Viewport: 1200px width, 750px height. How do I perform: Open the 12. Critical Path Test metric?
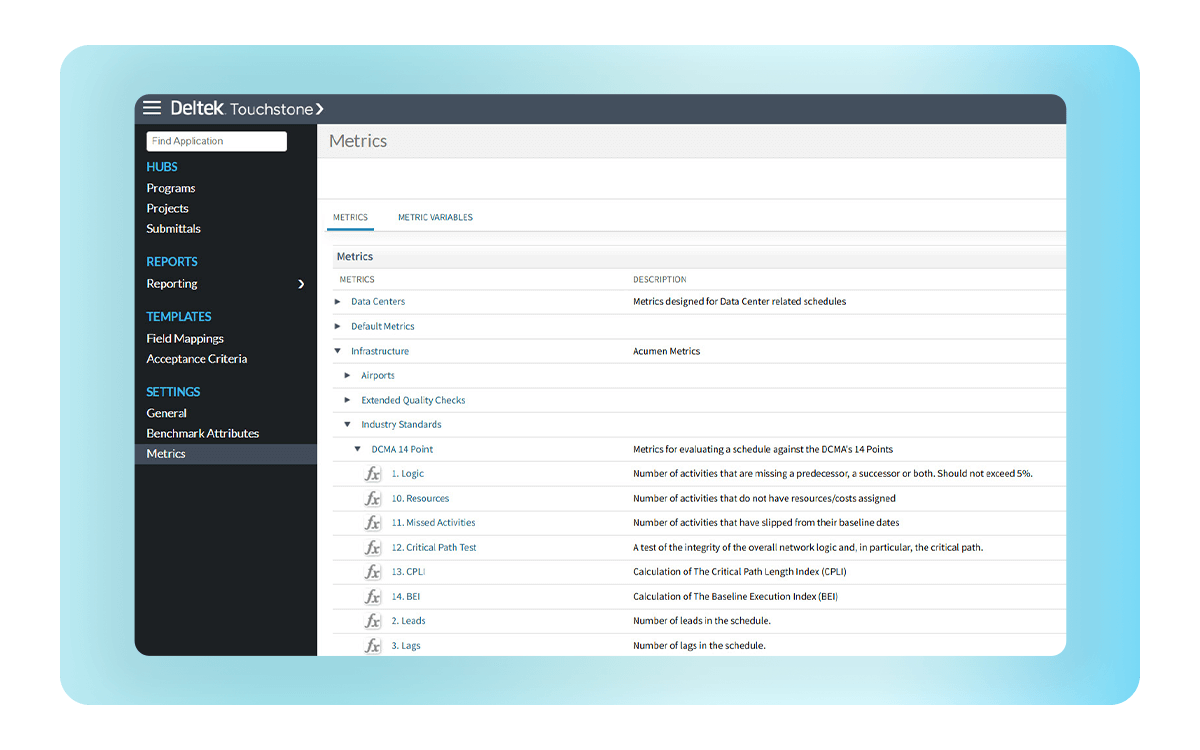click(433, 547)
